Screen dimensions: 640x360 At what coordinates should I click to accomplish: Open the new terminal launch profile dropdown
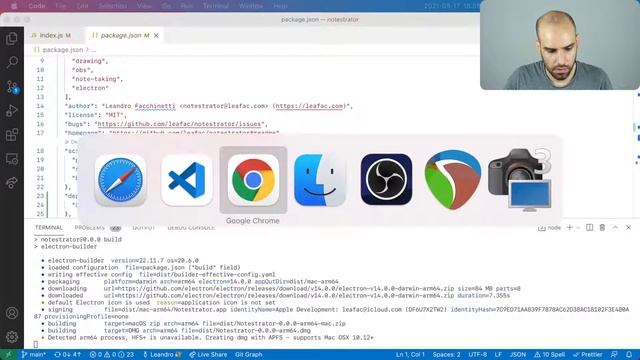[578, 227]
